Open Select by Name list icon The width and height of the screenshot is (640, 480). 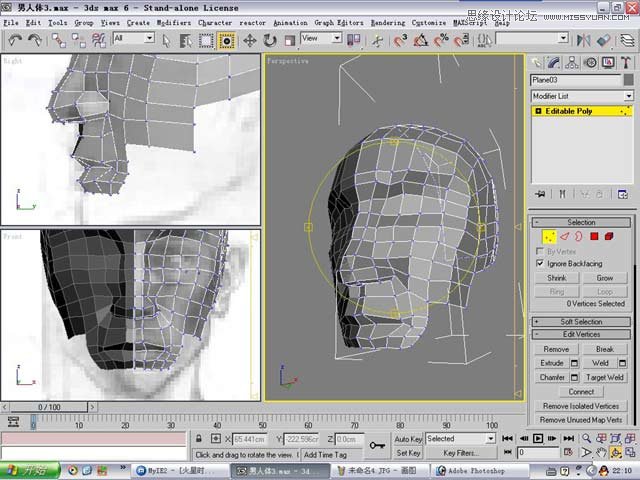pos(186,40)
